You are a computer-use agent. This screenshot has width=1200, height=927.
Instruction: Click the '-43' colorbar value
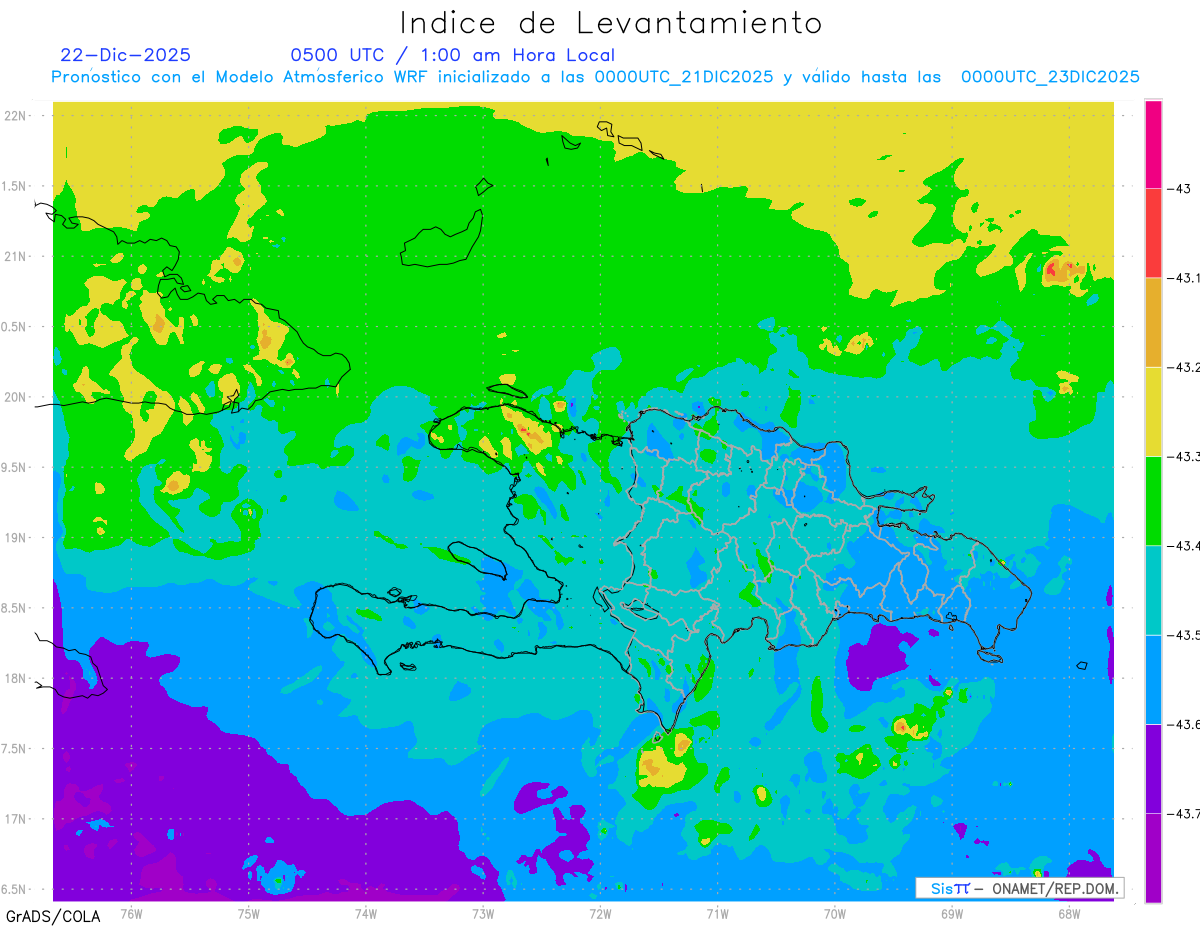point(1179,189)
